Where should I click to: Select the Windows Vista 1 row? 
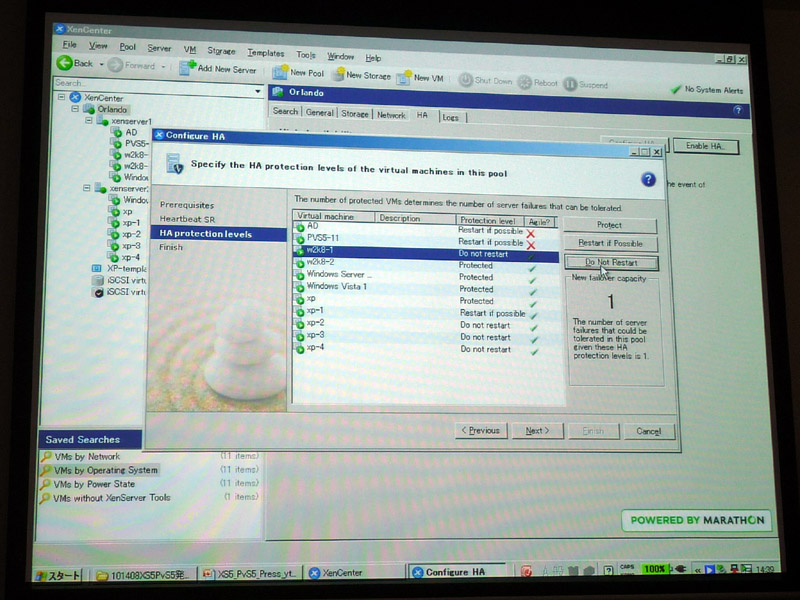[426, 288]
